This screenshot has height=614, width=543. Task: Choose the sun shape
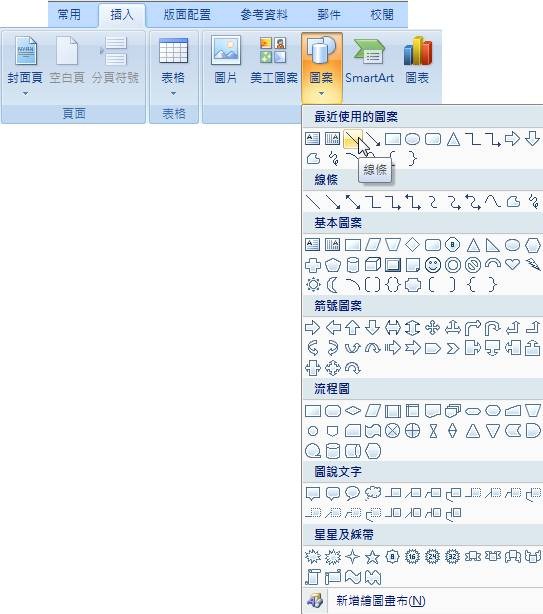click(x=313, y=285)
